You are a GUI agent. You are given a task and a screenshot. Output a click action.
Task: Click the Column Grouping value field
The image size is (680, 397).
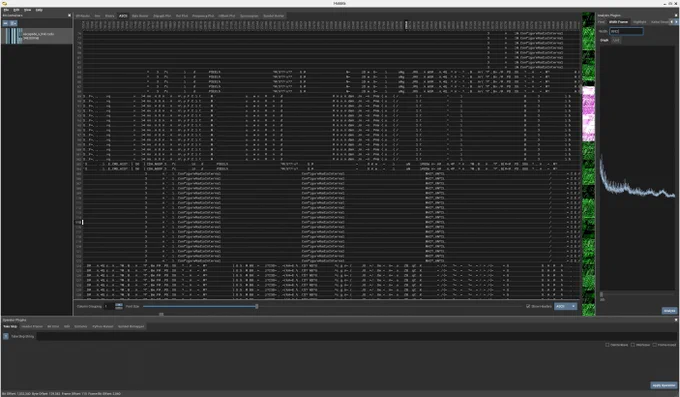[x=109, y=306]
